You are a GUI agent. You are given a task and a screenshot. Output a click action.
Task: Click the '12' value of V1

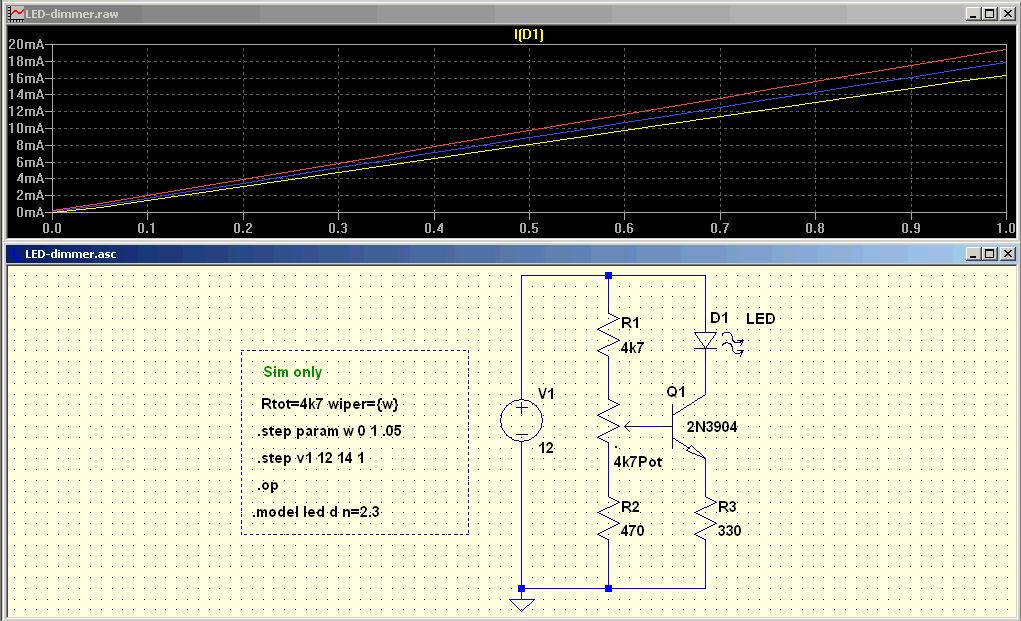pyautogui.click(x=546, y=448)
